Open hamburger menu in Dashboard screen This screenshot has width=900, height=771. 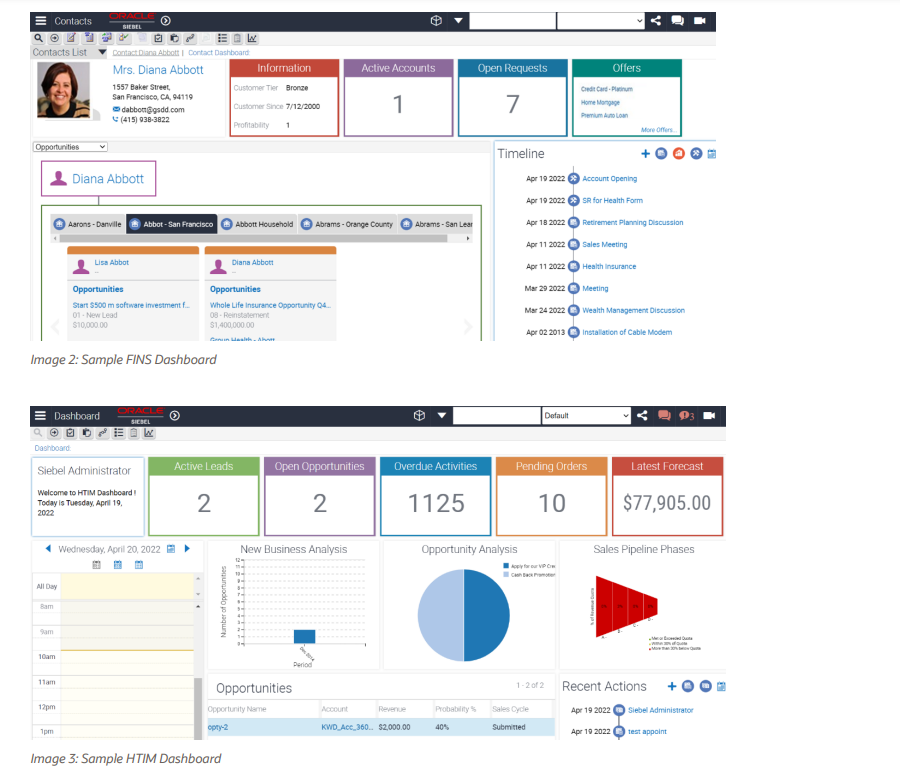tap(40, 415)
